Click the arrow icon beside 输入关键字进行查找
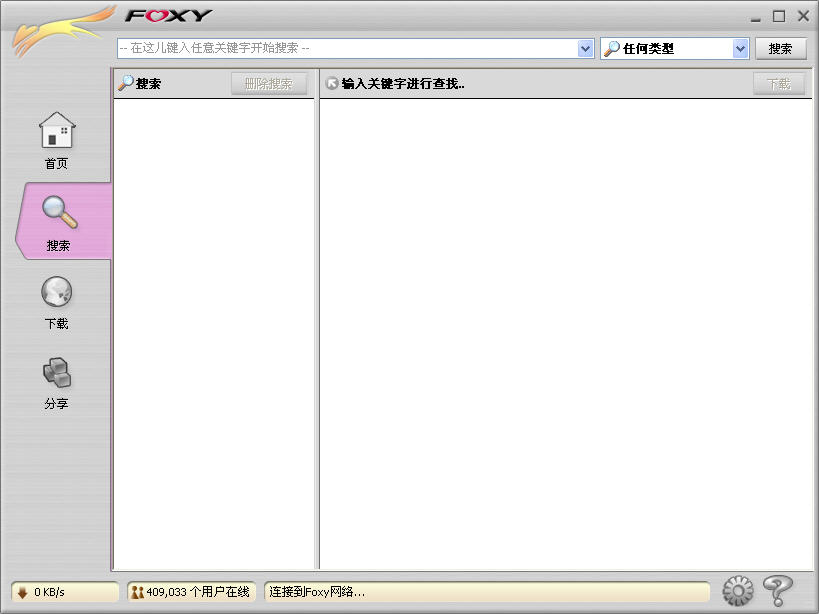Viewport: 819px width, 614px height. pos(332,84)
